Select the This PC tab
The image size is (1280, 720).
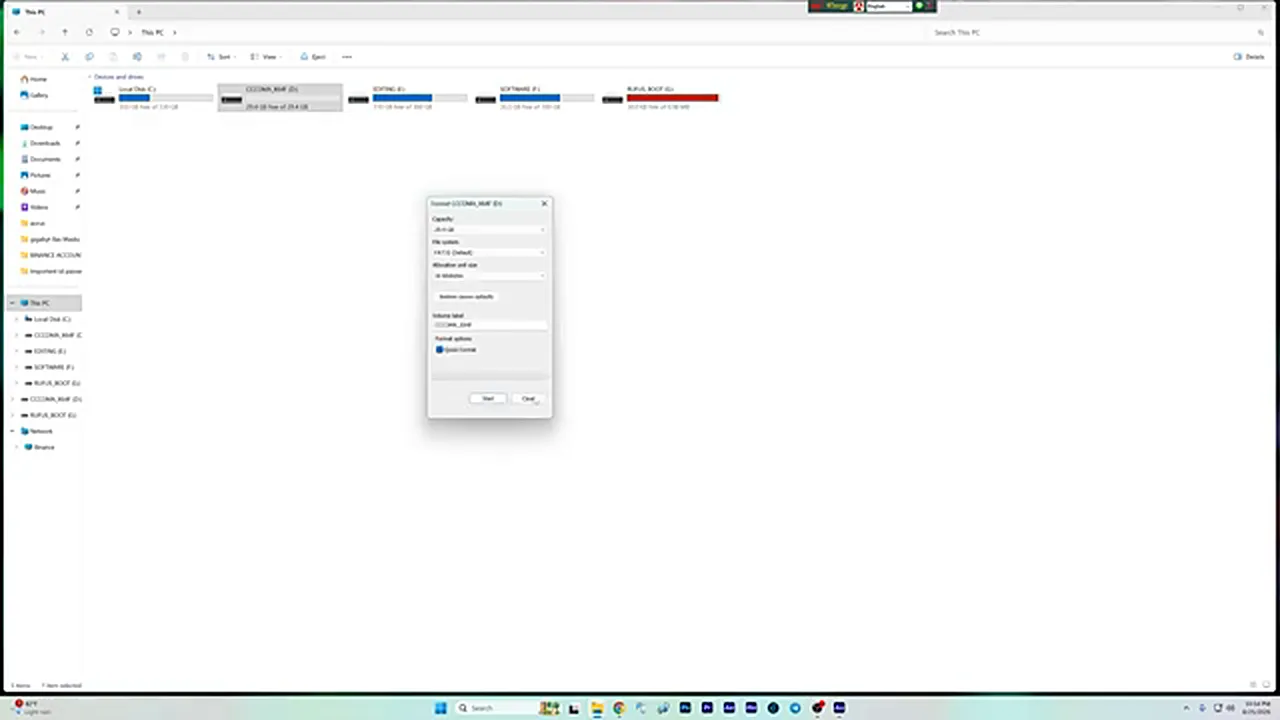65,12
